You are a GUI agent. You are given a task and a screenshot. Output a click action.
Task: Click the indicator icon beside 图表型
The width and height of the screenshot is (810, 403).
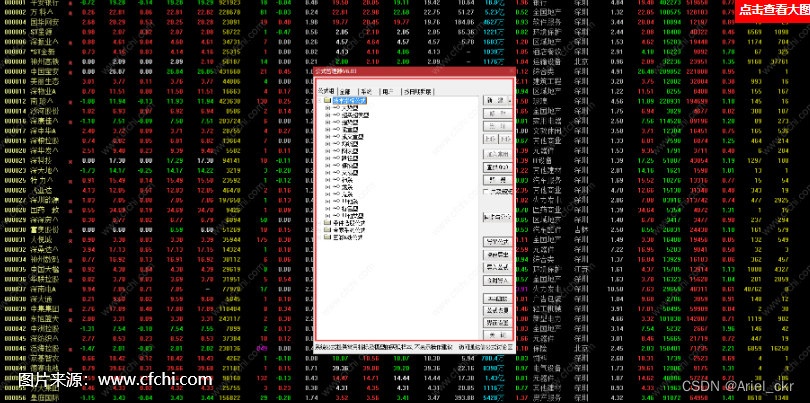tap(336, 151)
